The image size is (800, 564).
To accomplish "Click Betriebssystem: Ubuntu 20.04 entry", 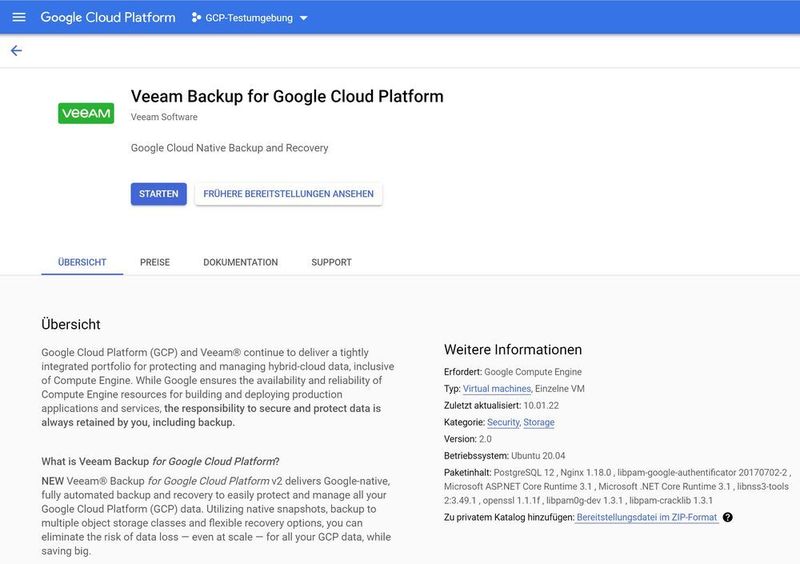I will [x=505, y=456].
